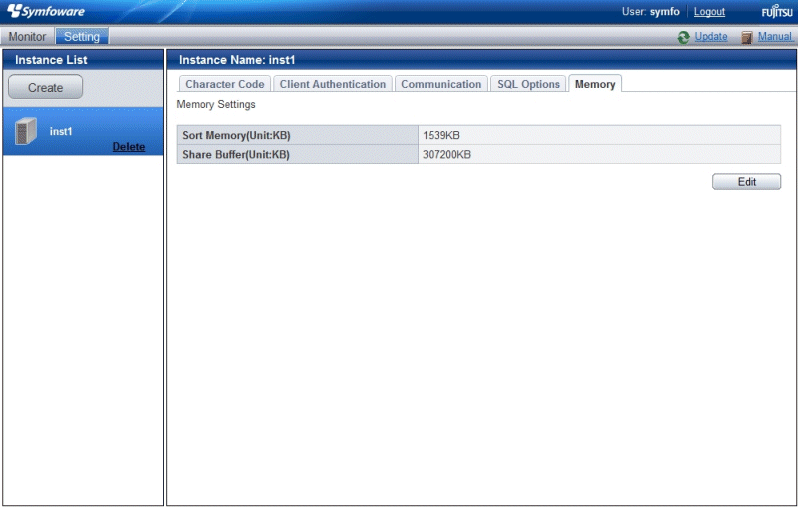Select the Memory tab
The height and width of the screenshot is (507, 798).
point(595,84)
